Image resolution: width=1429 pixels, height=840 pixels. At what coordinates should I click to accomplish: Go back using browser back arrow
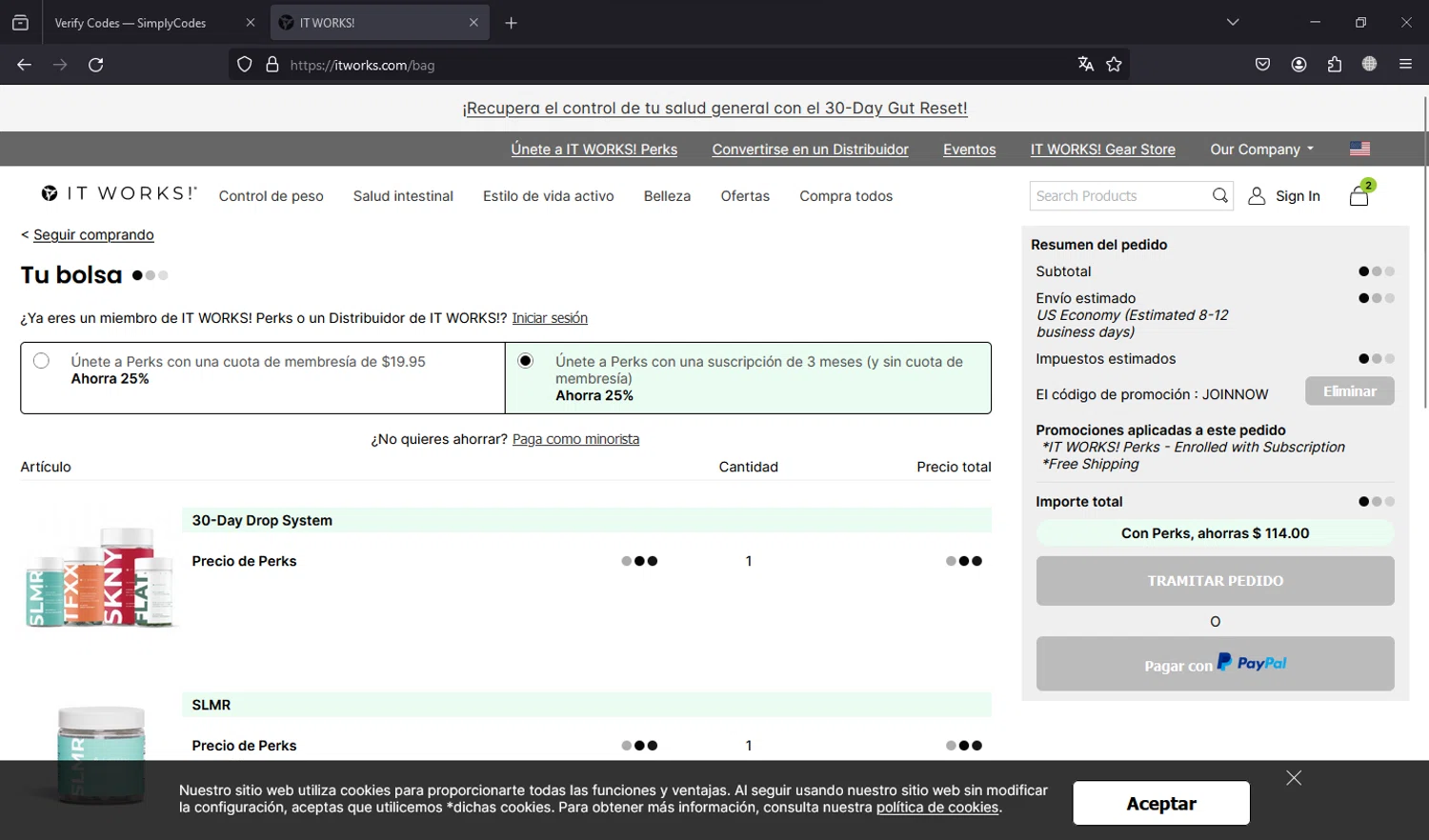click(x=25, y=65)
